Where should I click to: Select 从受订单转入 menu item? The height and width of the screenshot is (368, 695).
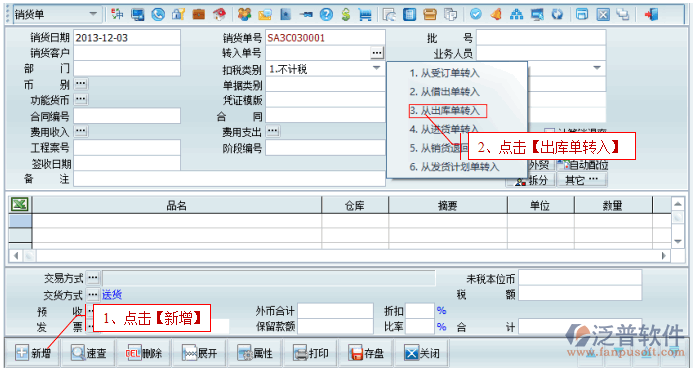[x=445, y=73]
